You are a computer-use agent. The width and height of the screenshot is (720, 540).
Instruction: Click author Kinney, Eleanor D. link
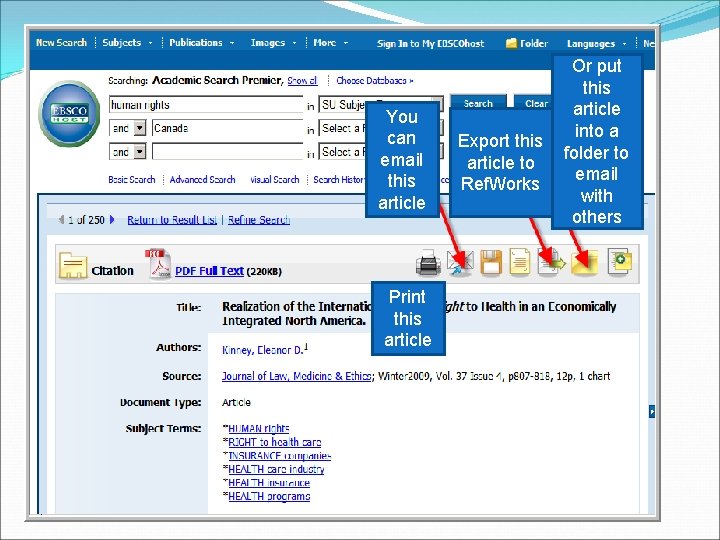click(263, 350)
